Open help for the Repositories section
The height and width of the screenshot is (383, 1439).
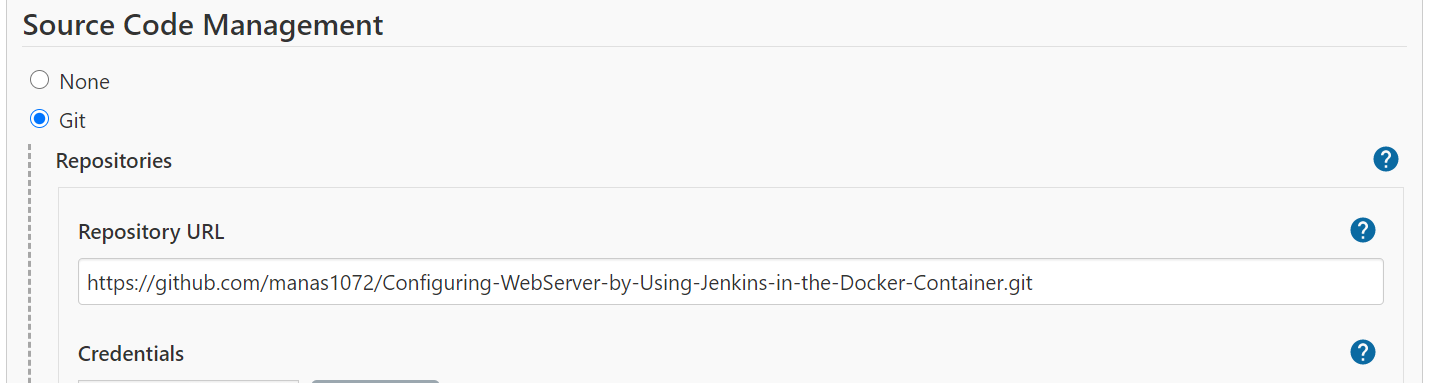click(1385, 159)
